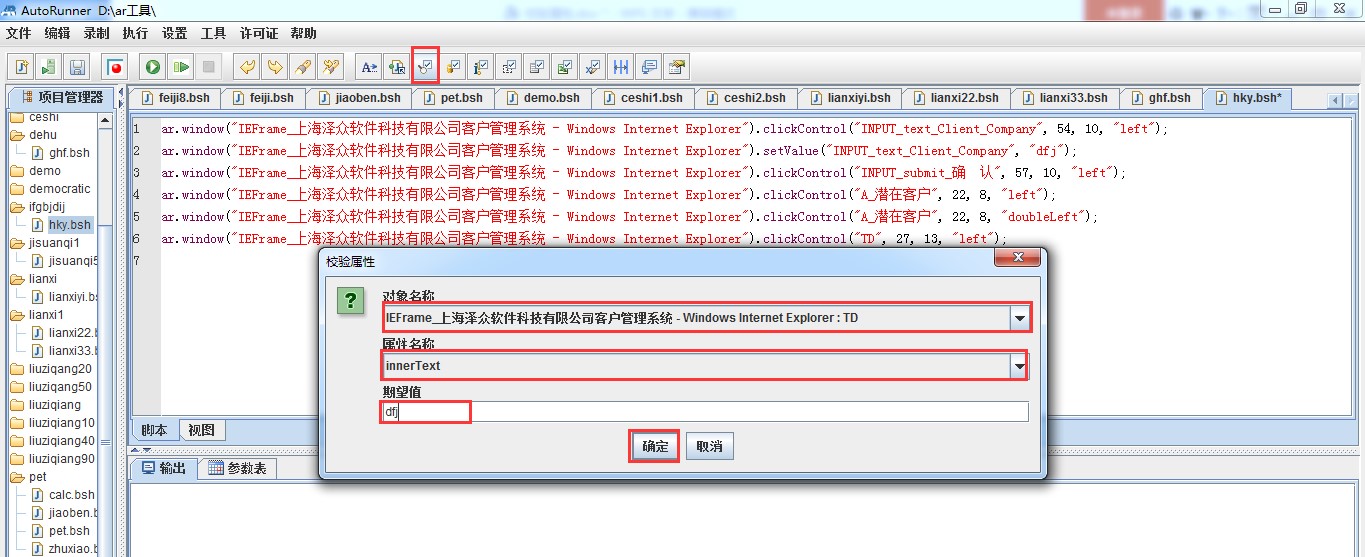
Task: Open the 文件 menu
Action: [19, 33]
